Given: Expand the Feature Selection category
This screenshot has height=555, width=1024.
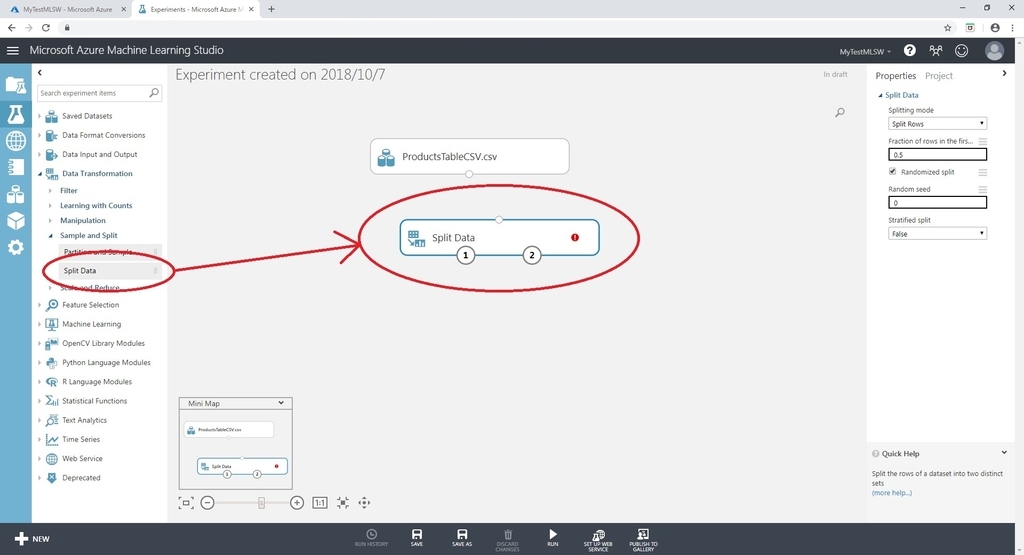Looking at the screenshot, I should [x=39, y=305].
